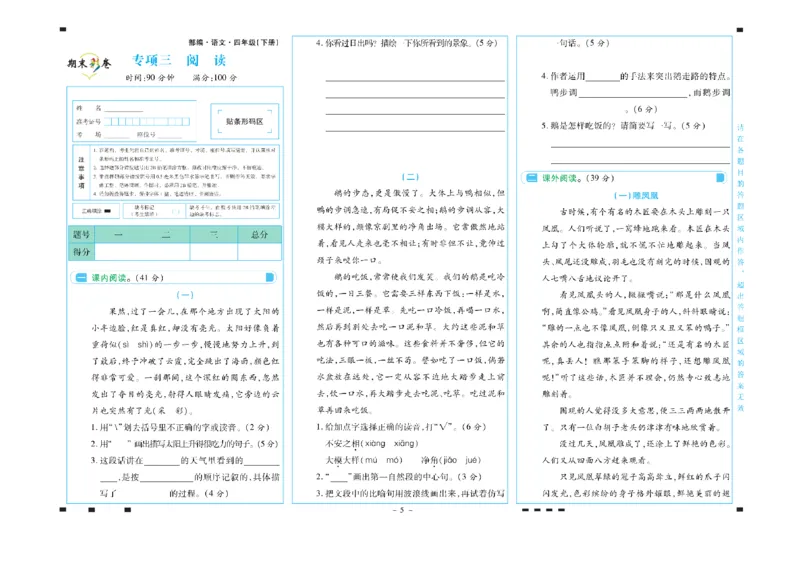Screen dimensions: 800x566
Task: Click the pinyin choice (sì shì)
Action: coord(136,344)
